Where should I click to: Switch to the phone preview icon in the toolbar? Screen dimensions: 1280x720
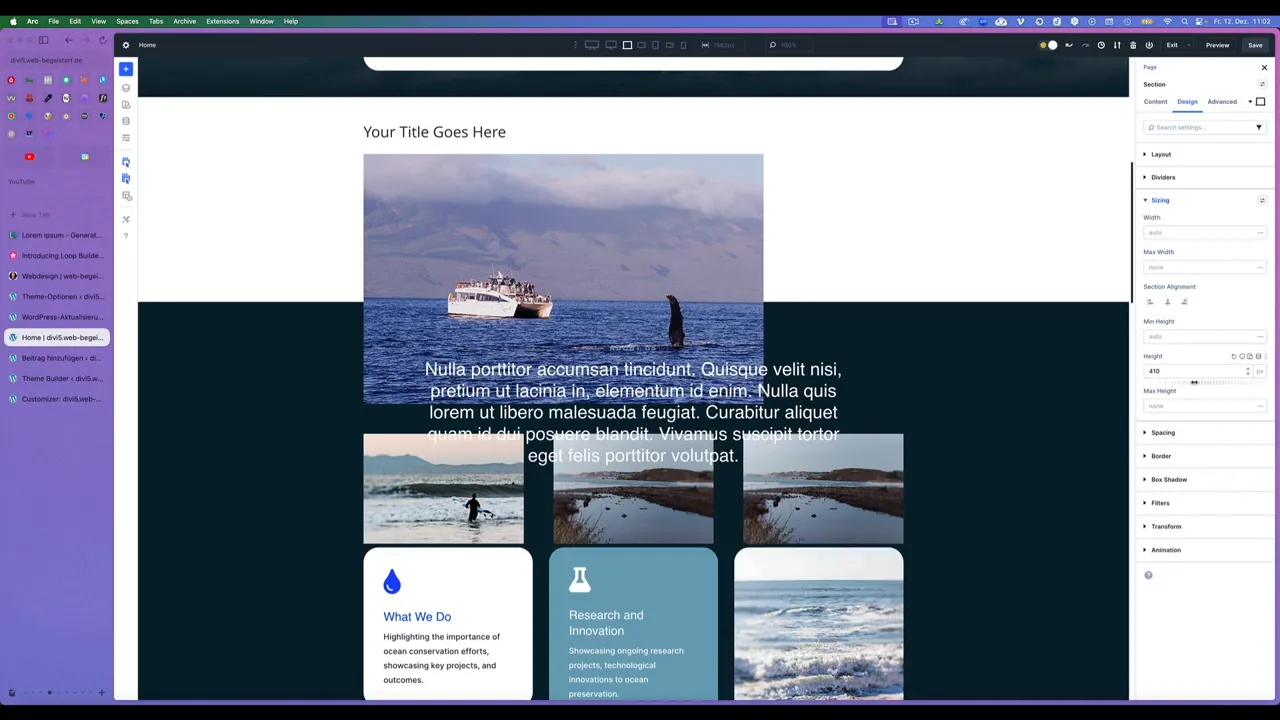pyautogui.click(x=683, y=44)
